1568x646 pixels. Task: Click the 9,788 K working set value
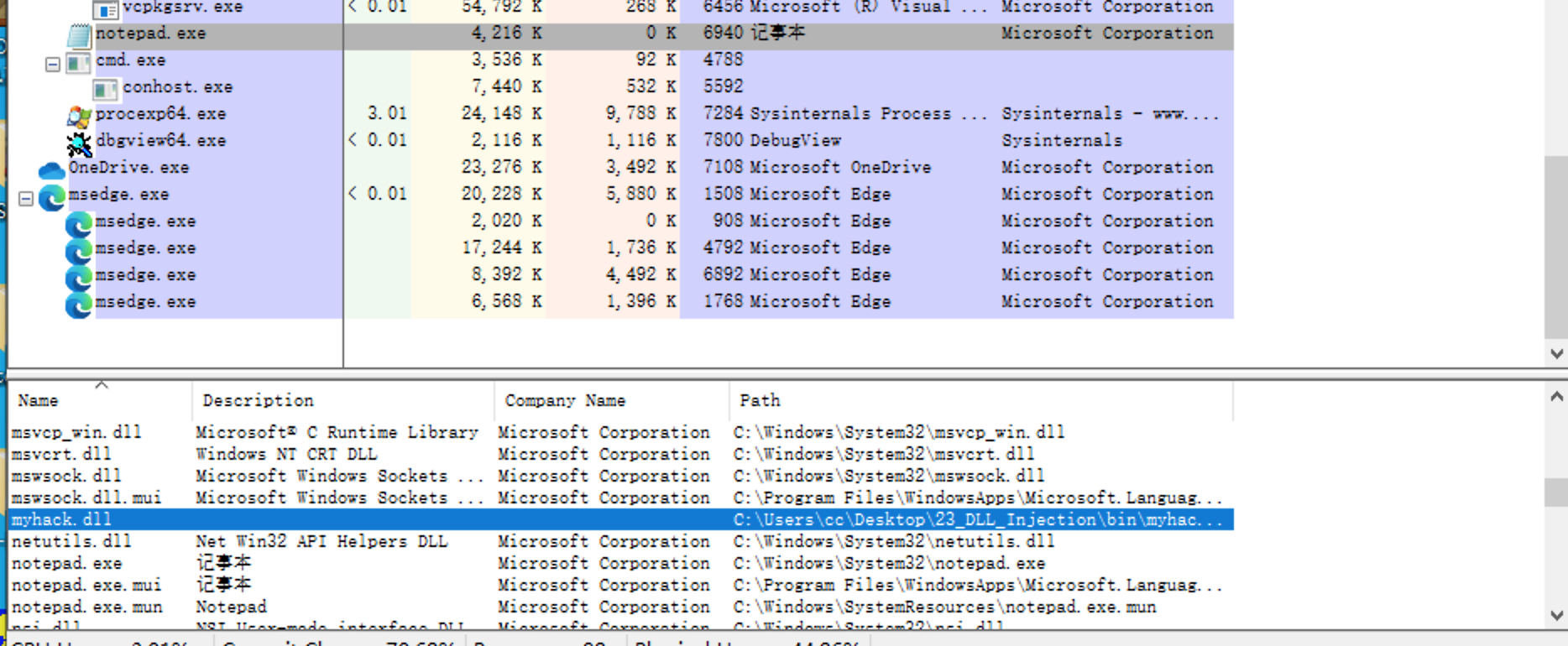point(640,113)
